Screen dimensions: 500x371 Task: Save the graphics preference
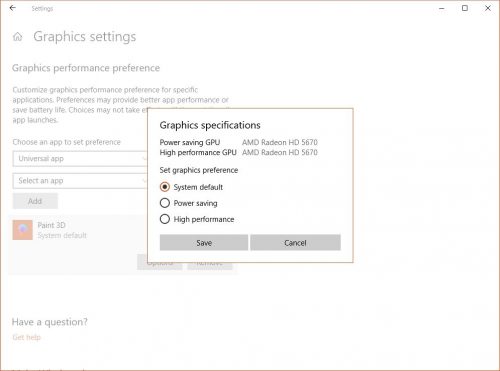204,242
